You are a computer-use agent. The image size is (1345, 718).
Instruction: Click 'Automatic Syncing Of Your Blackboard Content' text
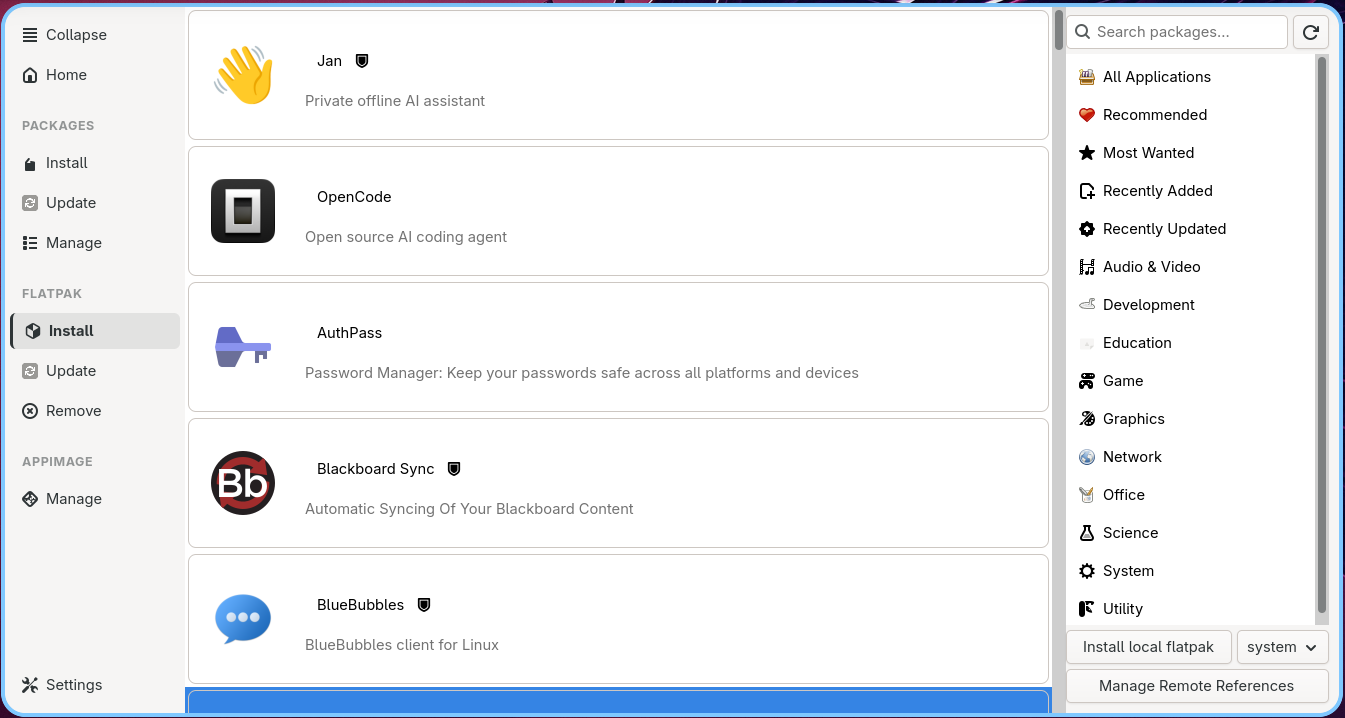(x=469, y=509)
